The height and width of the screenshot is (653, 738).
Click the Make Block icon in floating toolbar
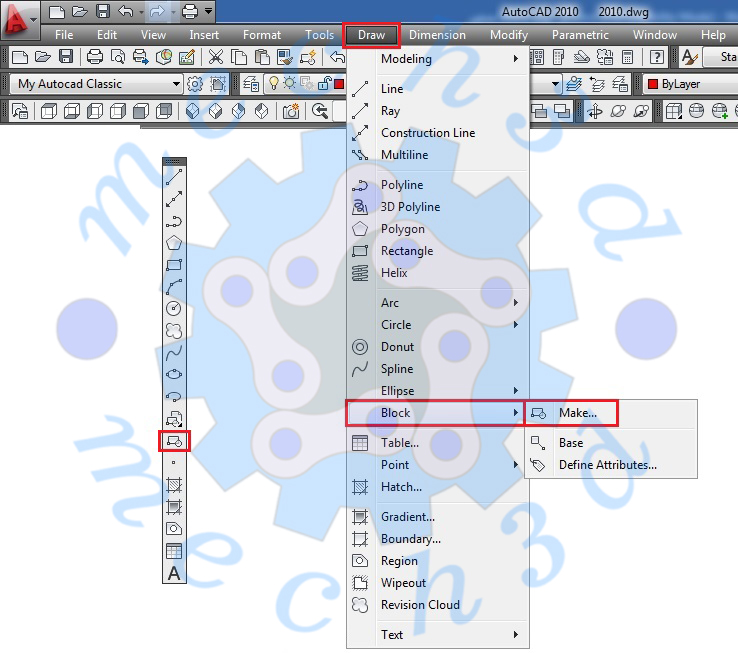[x=174, y=440]
